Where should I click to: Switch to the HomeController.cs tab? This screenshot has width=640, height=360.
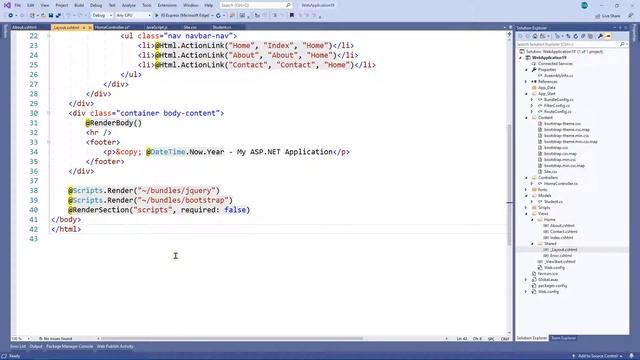point(112,27)
